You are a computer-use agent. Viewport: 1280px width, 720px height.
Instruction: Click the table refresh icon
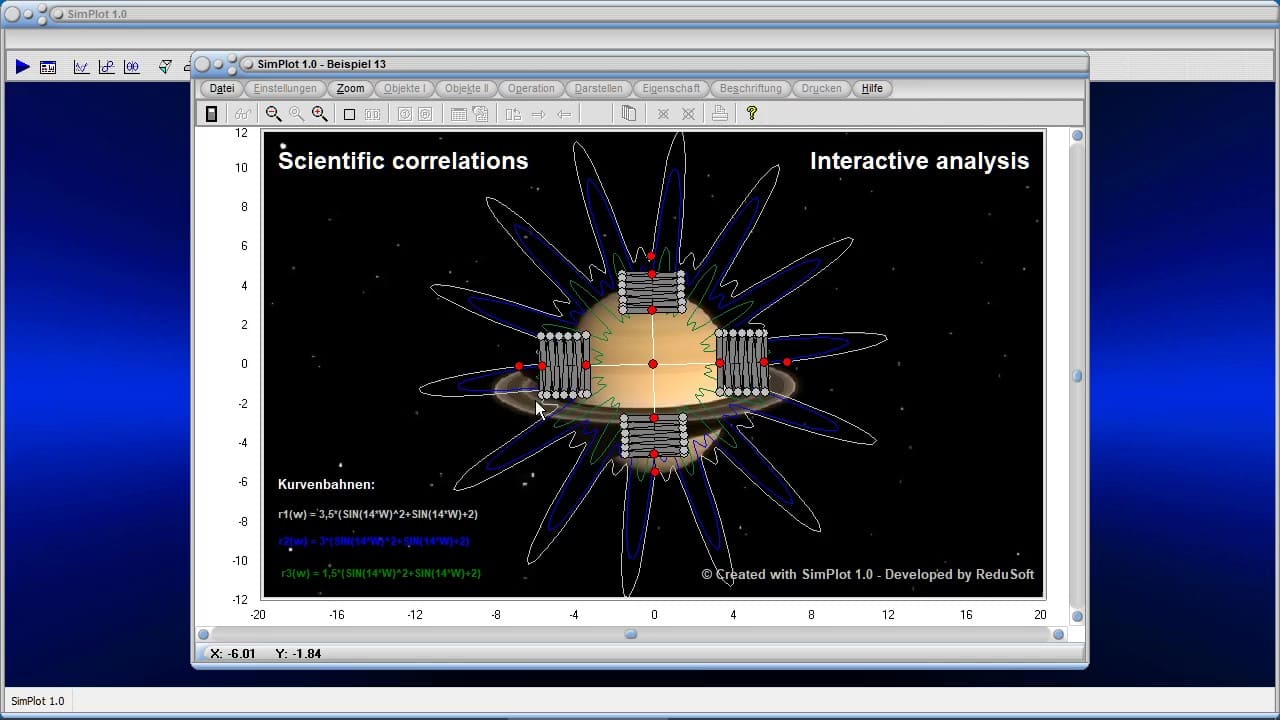[x=480, y=114]
